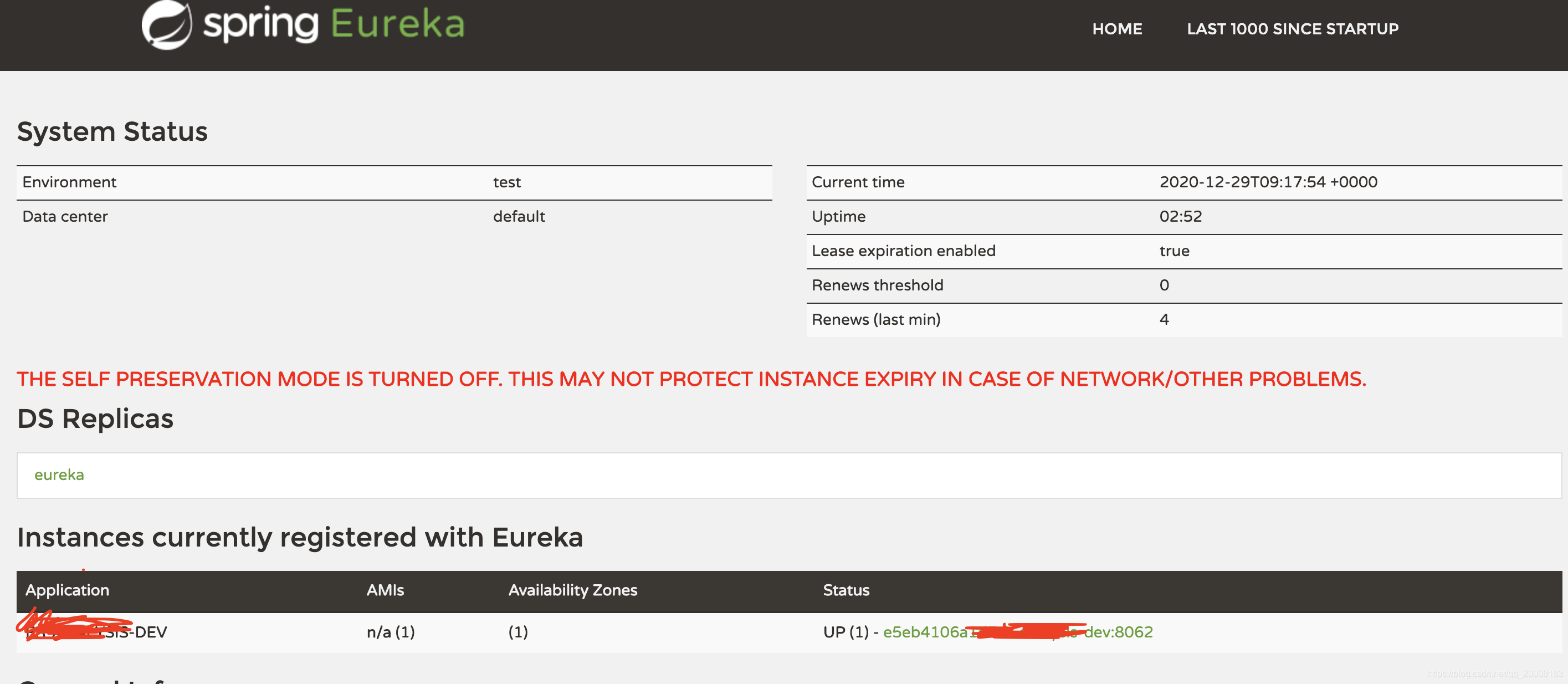Click the Status column header
Viewport: 1568px width, 684px height.
click(x=846, y=590)
